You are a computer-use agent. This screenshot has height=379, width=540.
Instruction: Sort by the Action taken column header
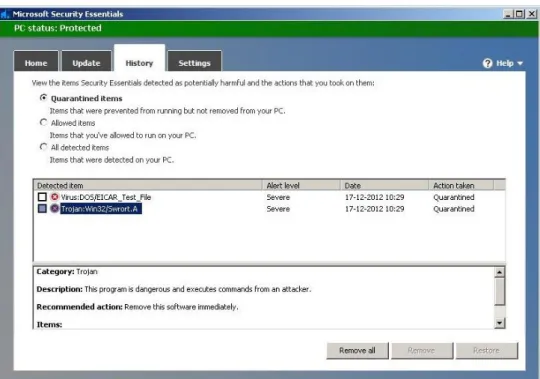[x=461, y=186]
